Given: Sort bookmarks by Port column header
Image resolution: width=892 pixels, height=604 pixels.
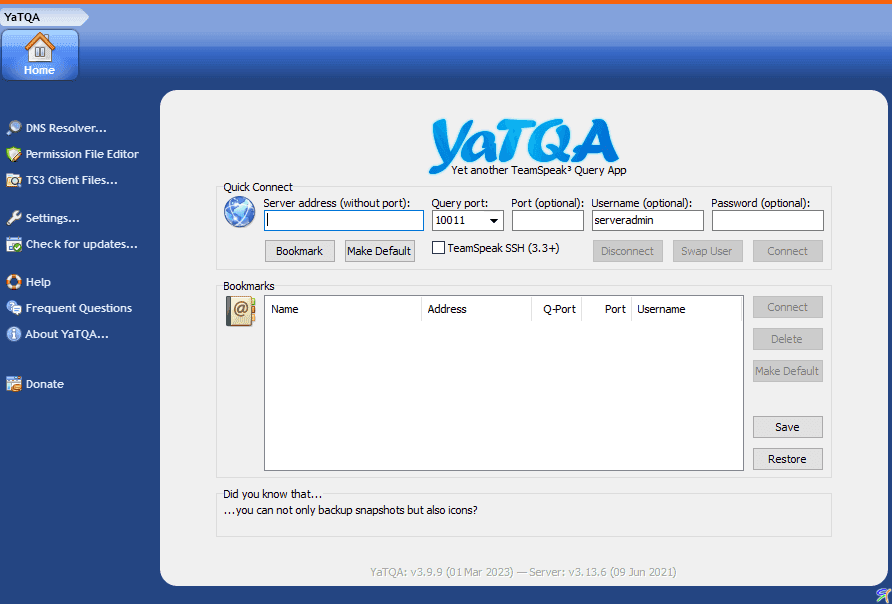Looking at the screenshot, I should click(x=606, y=309).
